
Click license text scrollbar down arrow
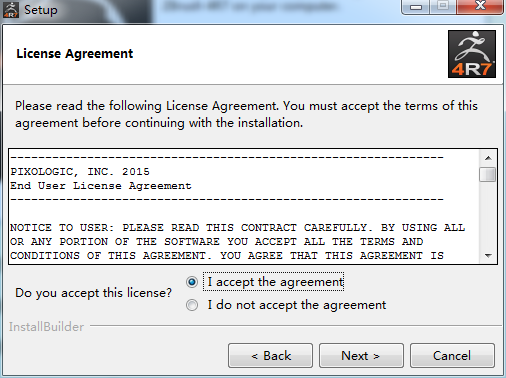[x=488, y=256]
